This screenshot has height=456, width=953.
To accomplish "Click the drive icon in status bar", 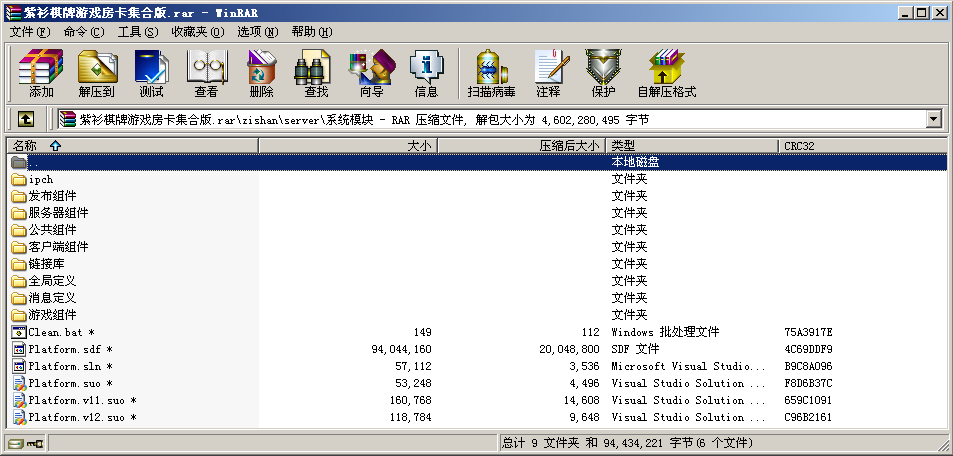I will (17, 443).
